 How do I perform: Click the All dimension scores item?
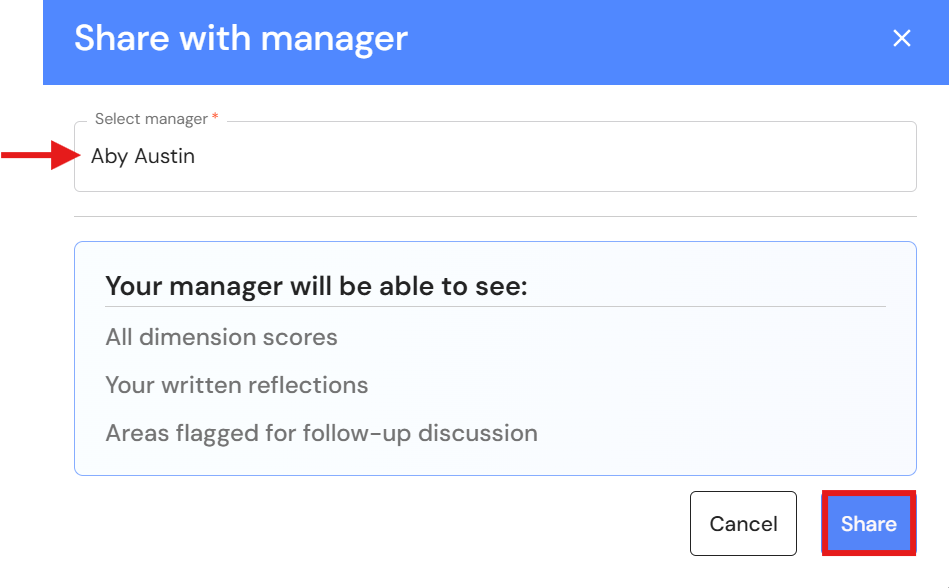[x=222, y=337]
